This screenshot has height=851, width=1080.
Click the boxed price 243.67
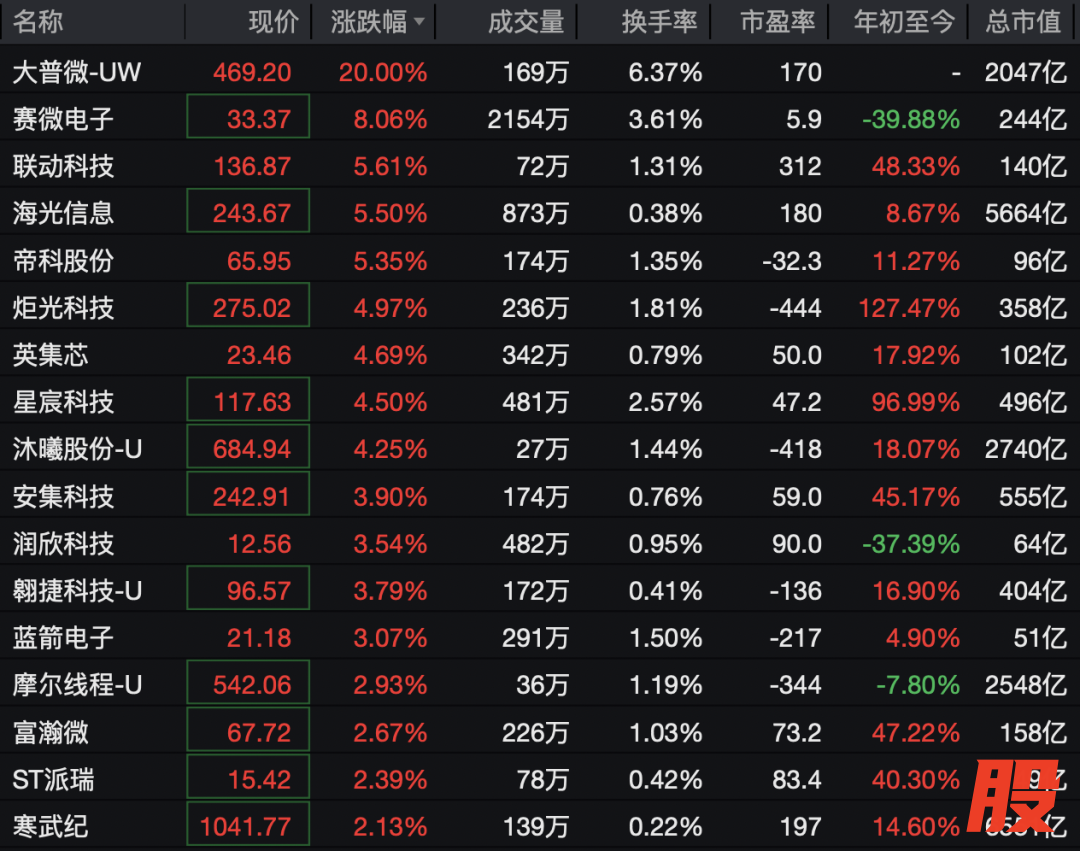click(248, 211)
